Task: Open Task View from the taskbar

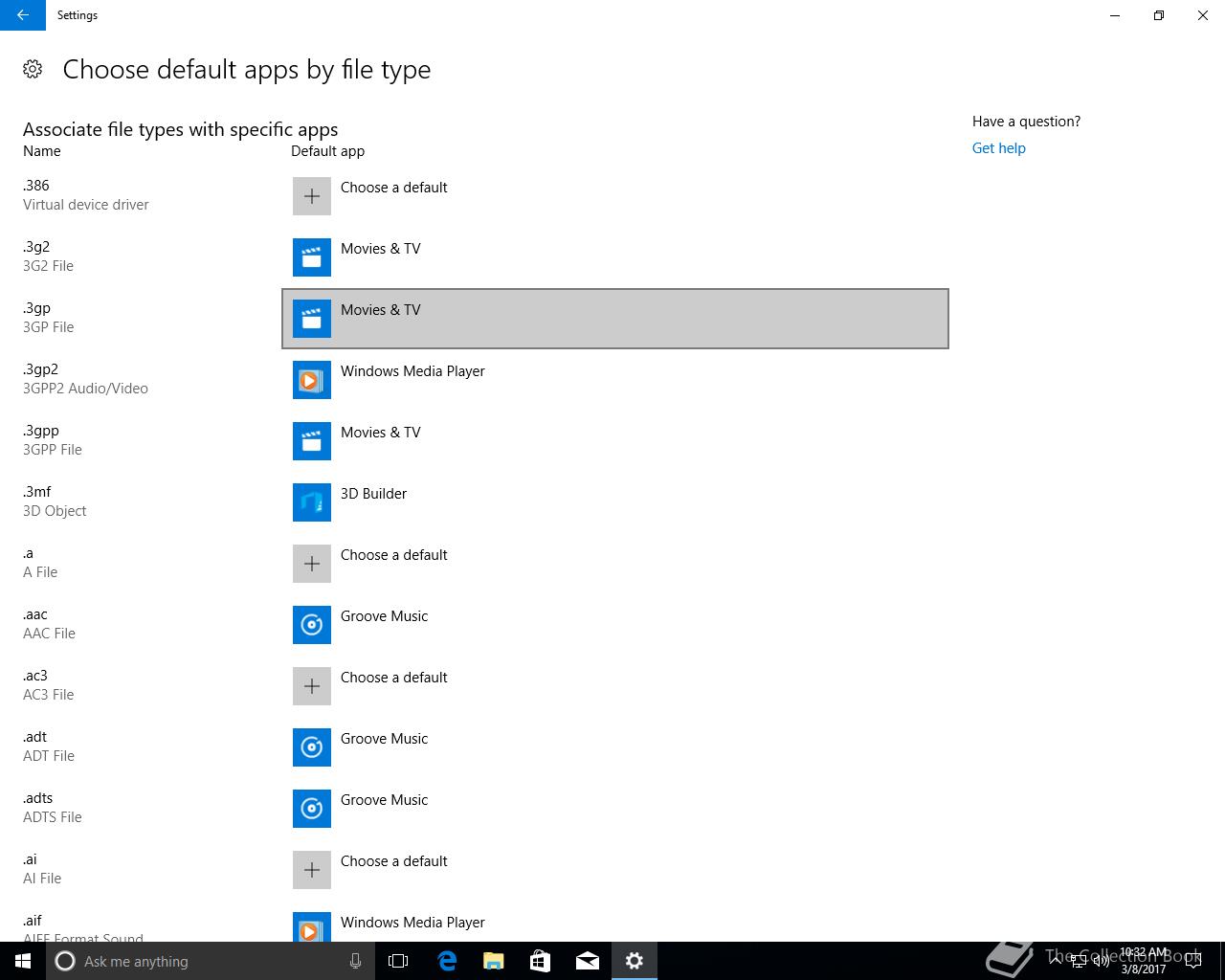Action: 398,961
